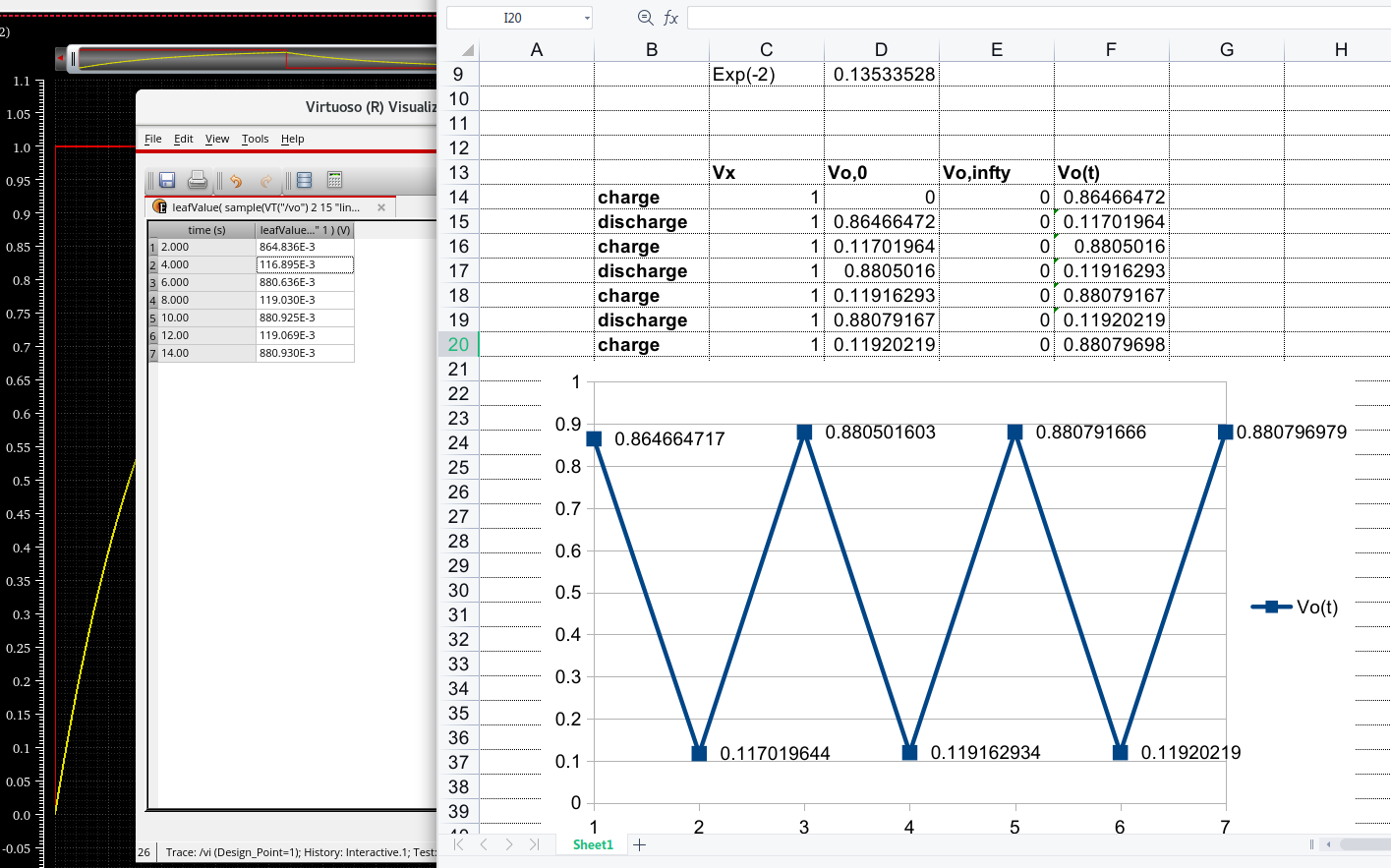The image size is (1391, 868).
Task: Click the 14.00 time cell
Action: tap(206, 353)
